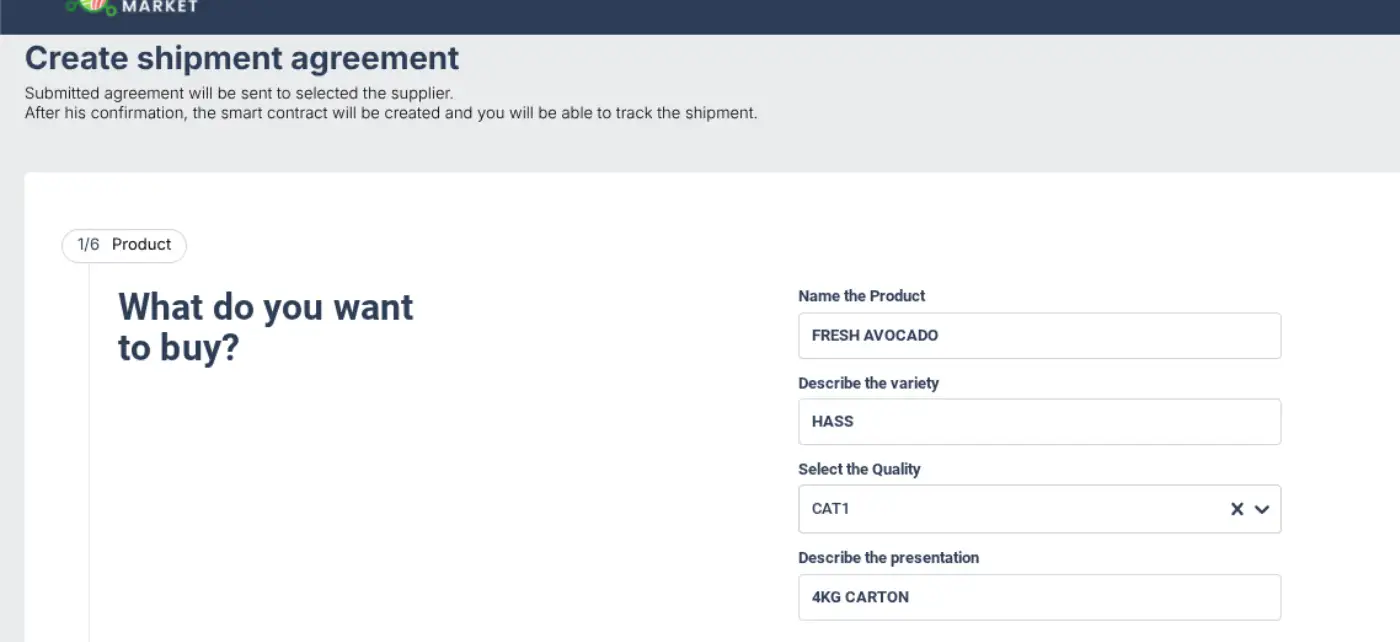Click the "Create shipment agreement" page heading

coord(242,58)
